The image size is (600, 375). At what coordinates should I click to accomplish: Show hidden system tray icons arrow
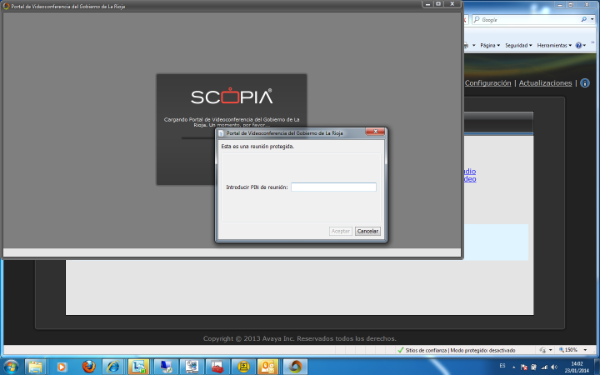514,367
